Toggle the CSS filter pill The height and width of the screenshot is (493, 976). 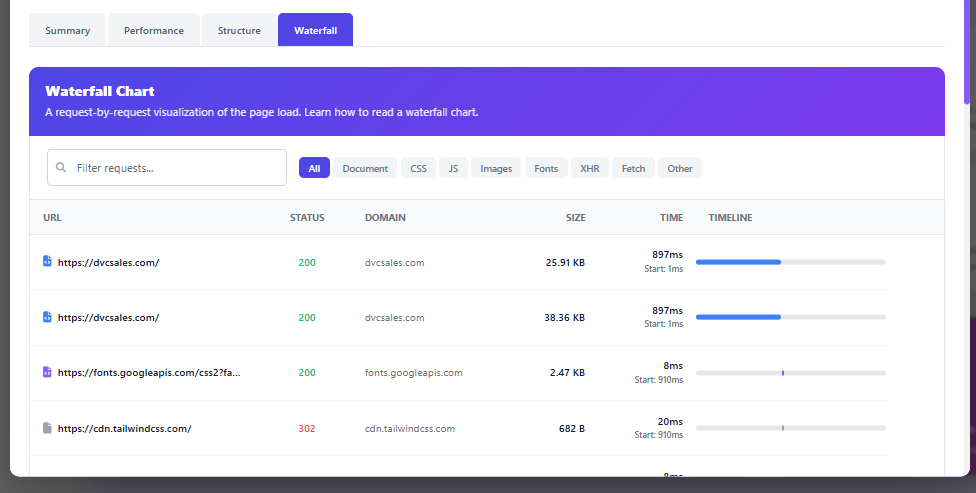[418, 168]
